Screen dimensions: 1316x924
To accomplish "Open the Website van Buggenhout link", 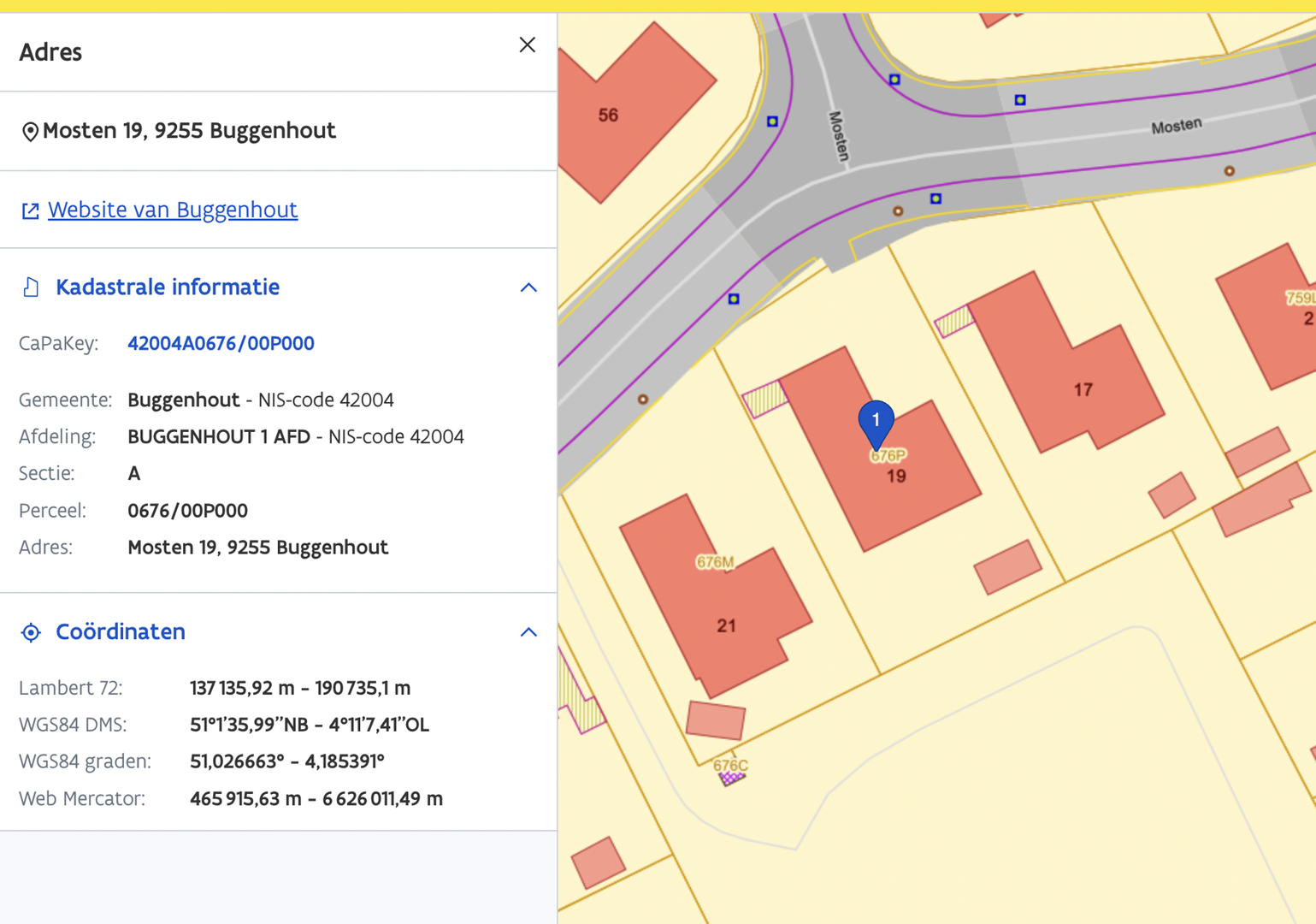I will pyautogui.click(x=172, y=210).
